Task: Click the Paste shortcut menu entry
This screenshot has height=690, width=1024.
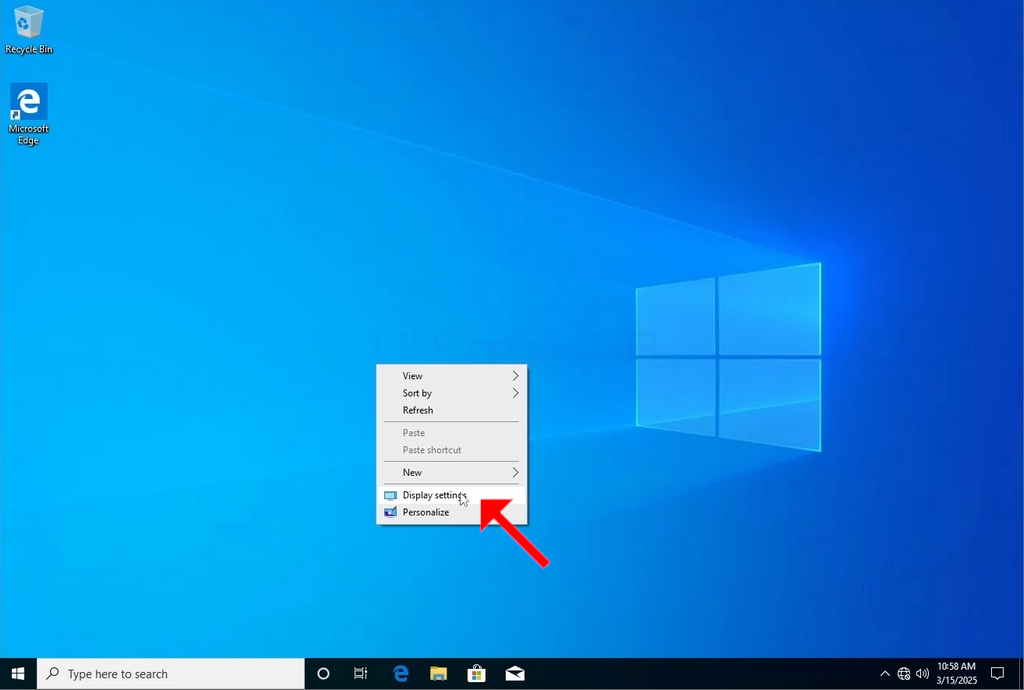Action: tap(452, 450)
